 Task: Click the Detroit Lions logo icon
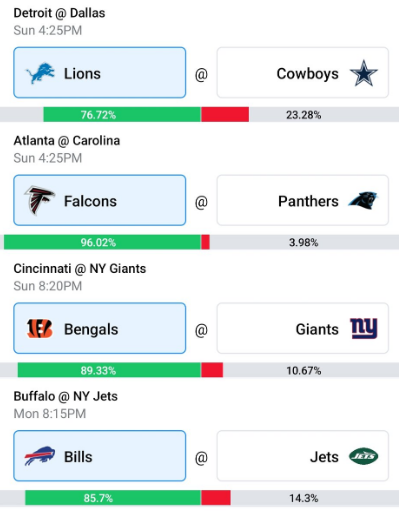(x=40, y=73)
